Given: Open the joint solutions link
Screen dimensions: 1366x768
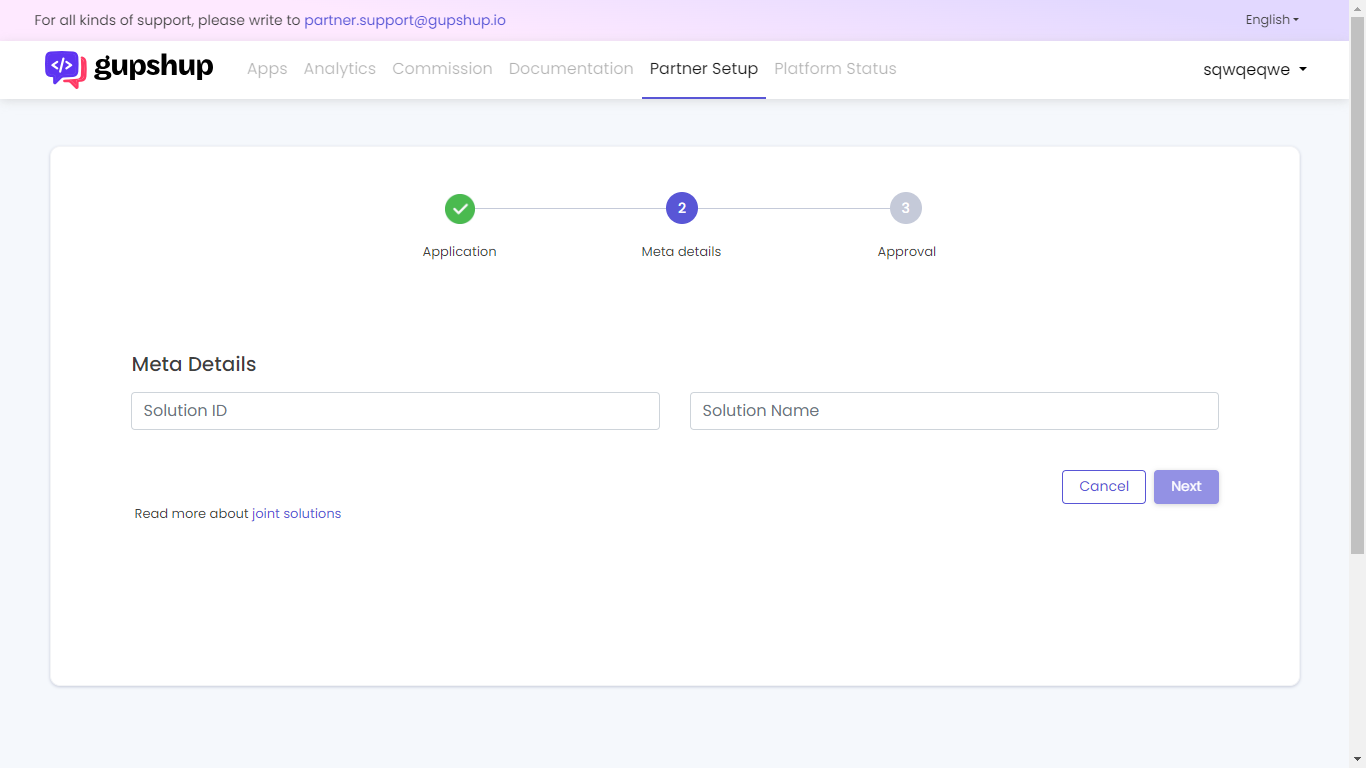Looking at the screenshot, I should (295, 513).
